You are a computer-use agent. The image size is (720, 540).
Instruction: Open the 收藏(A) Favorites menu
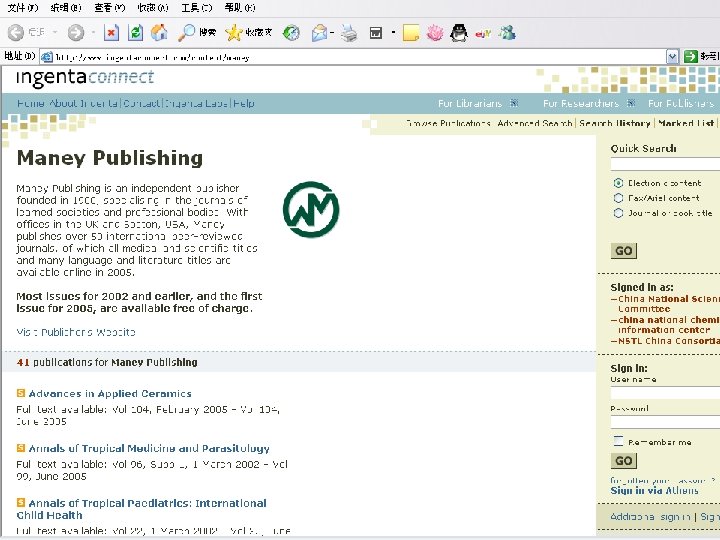(x=153, y=7)
